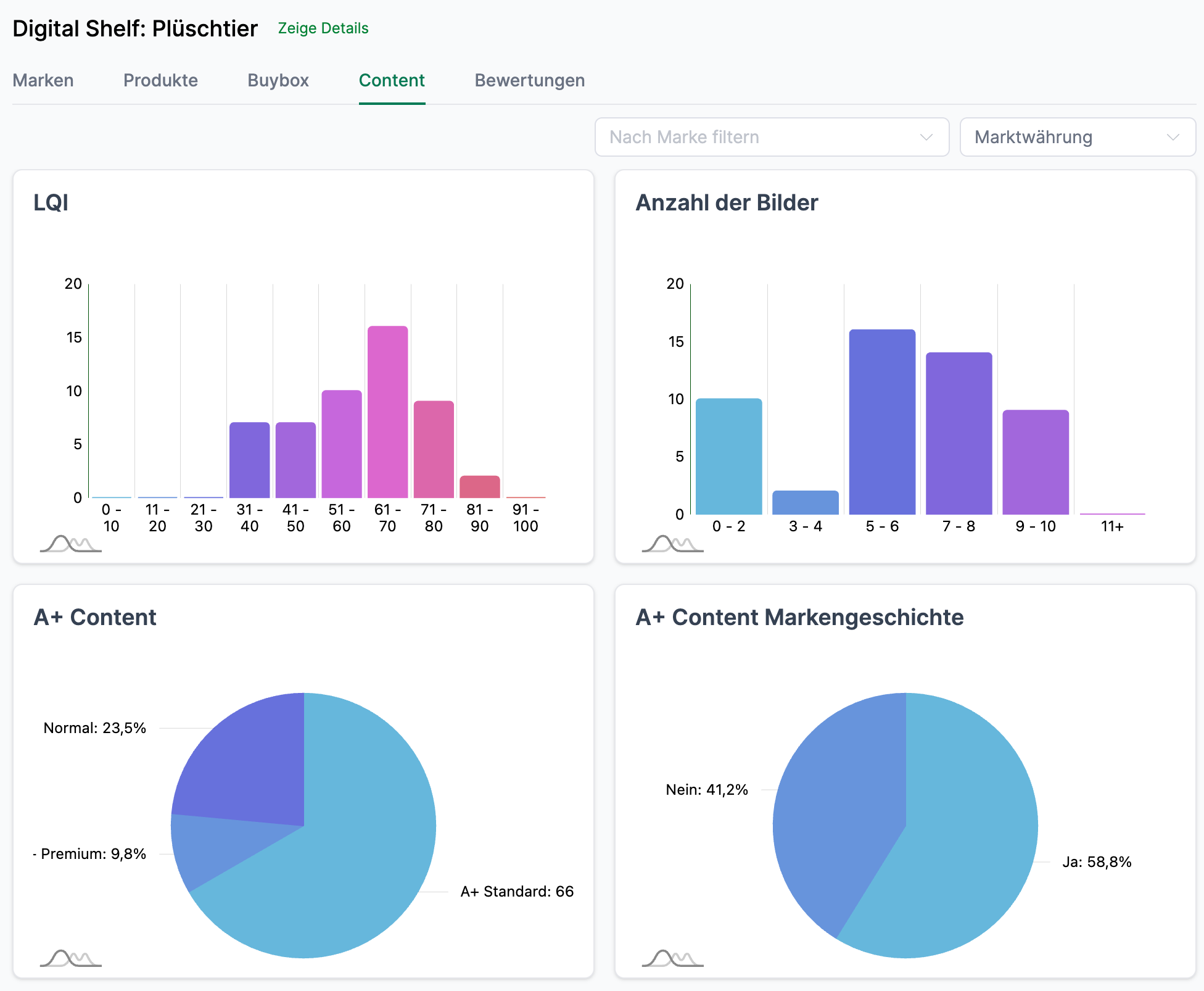
Task: Click the 81 - 90 LQI bar
Action: [x=479, y=487]
